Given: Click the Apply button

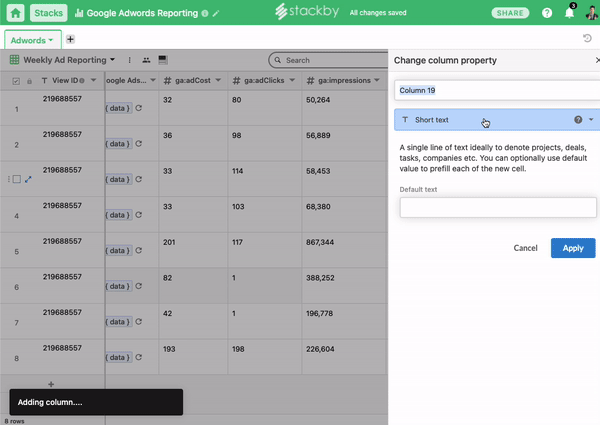Looking at the screenshot, I should 573,248.
